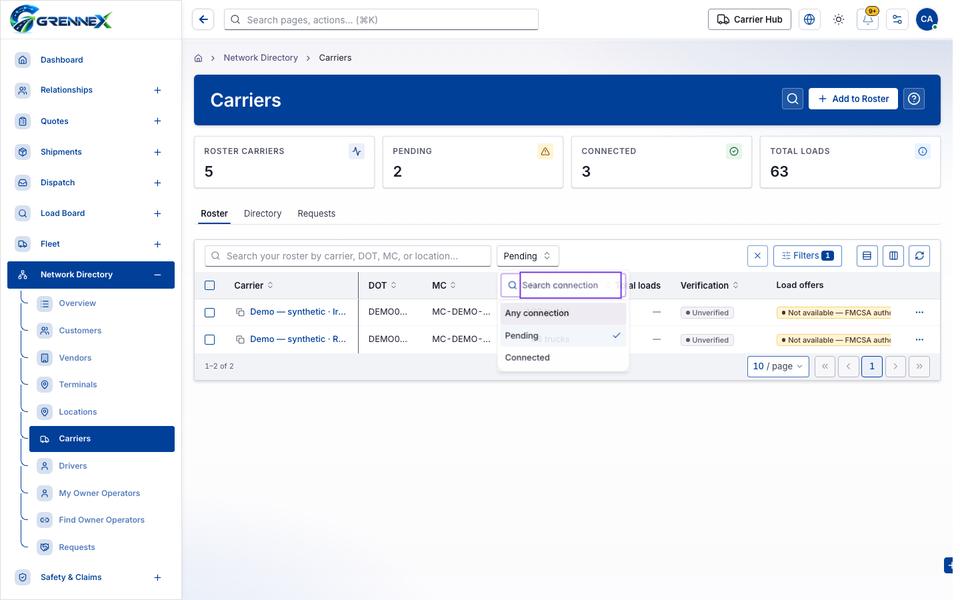Open Drivers in the sidebar
The width and height of the screenshot is (960, 600).
72,466
